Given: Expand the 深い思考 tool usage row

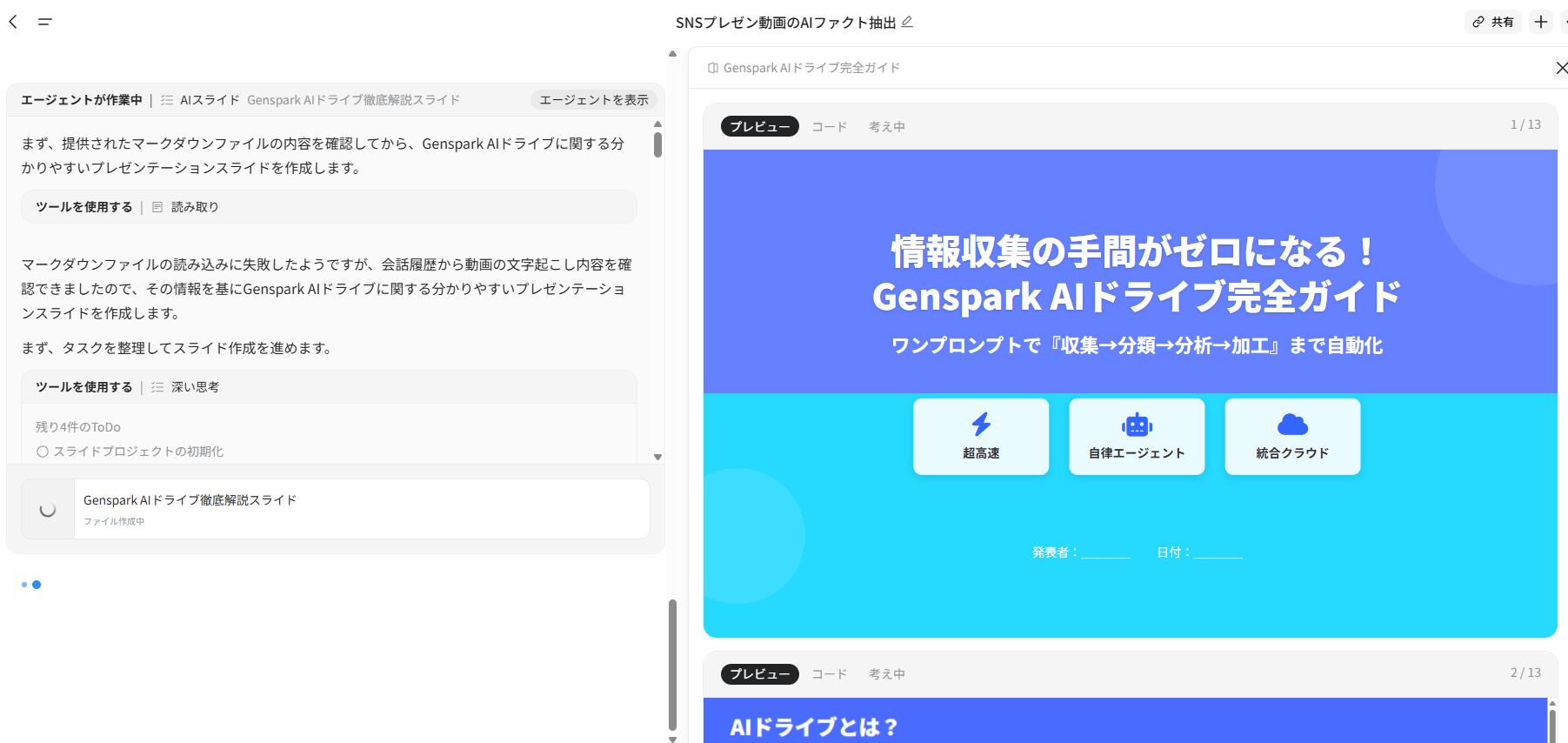Looking at the screenshot, I should 329,387.
